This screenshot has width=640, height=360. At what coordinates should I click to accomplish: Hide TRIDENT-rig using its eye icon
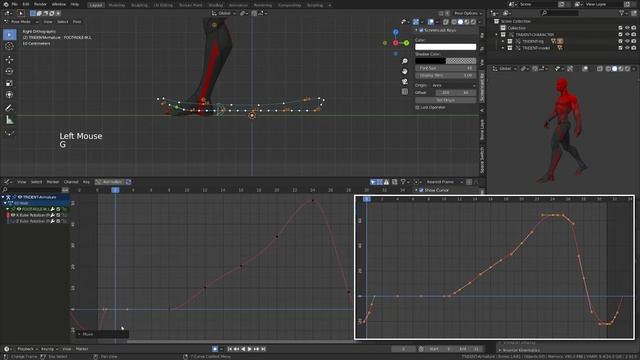pyautogui.click(x=627, y=41)
